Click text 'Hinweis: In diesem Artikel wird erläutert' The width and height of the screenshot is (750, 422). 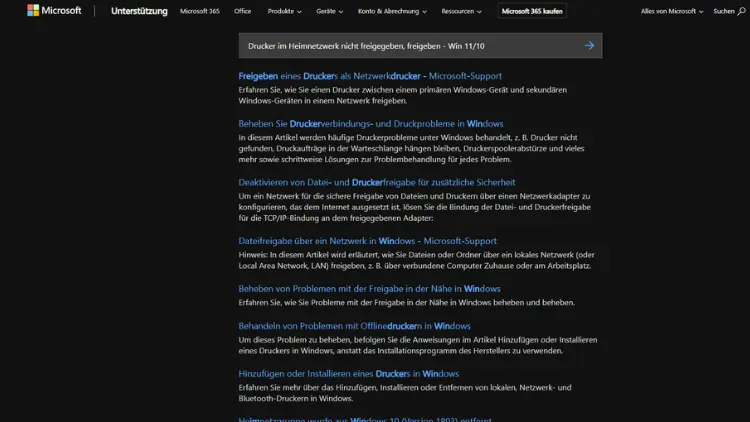click(x=417, y=260)
